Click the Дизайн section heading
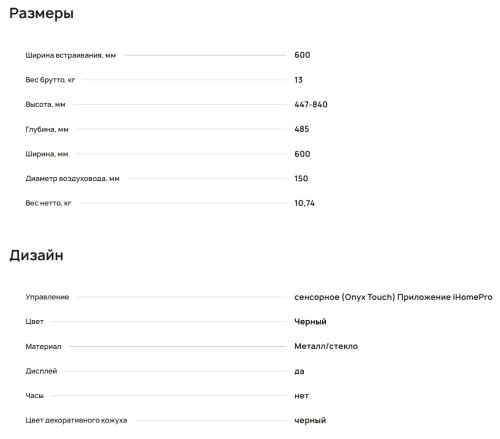 point(36,256)
